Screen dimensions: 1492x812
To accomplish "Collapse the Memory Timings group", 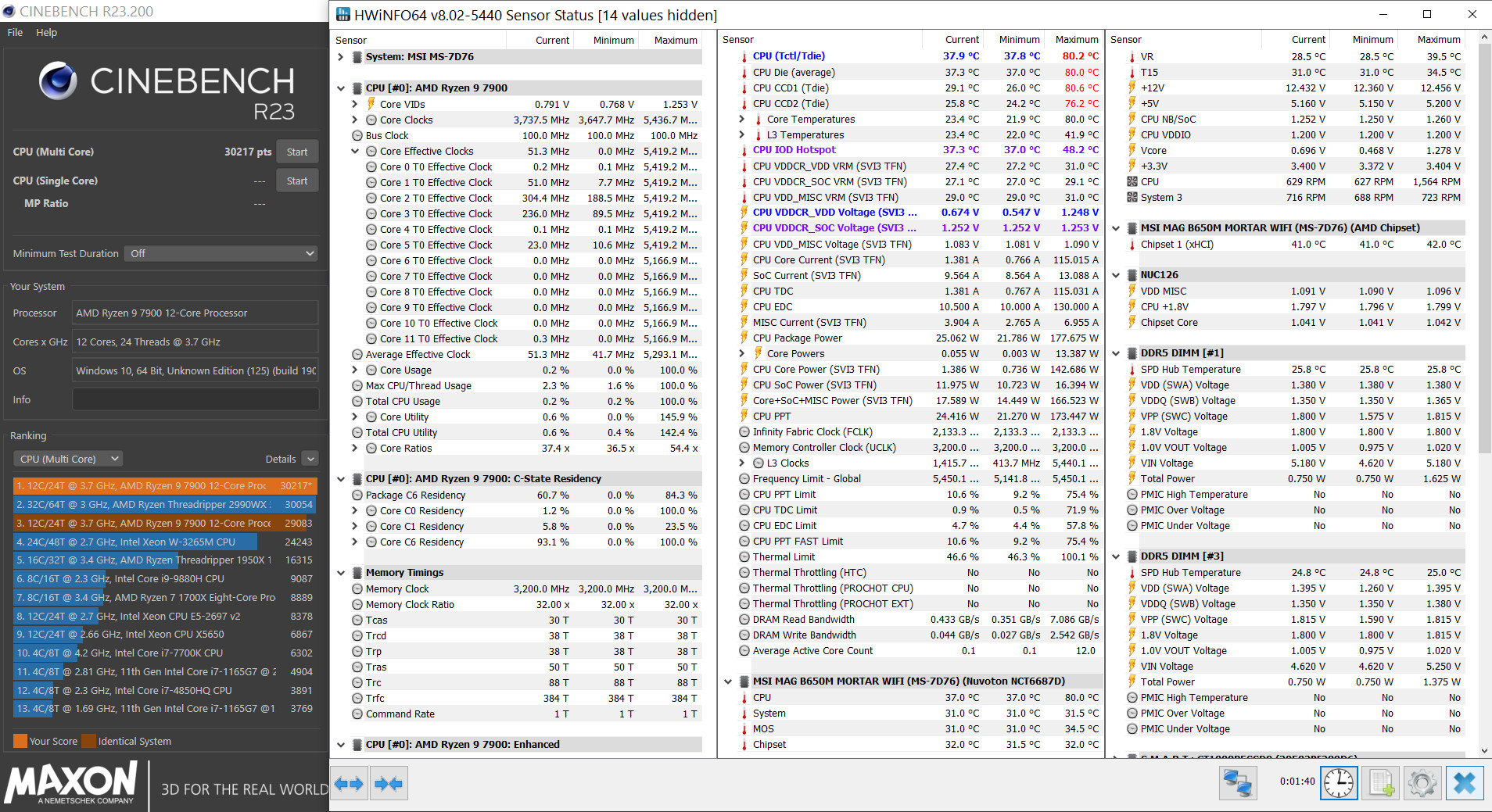I will (x=341, y=573).
